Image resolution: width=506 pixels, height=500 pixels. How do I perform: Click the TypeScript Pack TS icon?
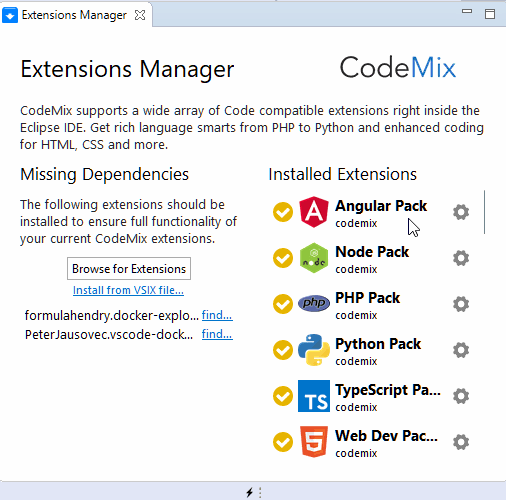[314, 396]
